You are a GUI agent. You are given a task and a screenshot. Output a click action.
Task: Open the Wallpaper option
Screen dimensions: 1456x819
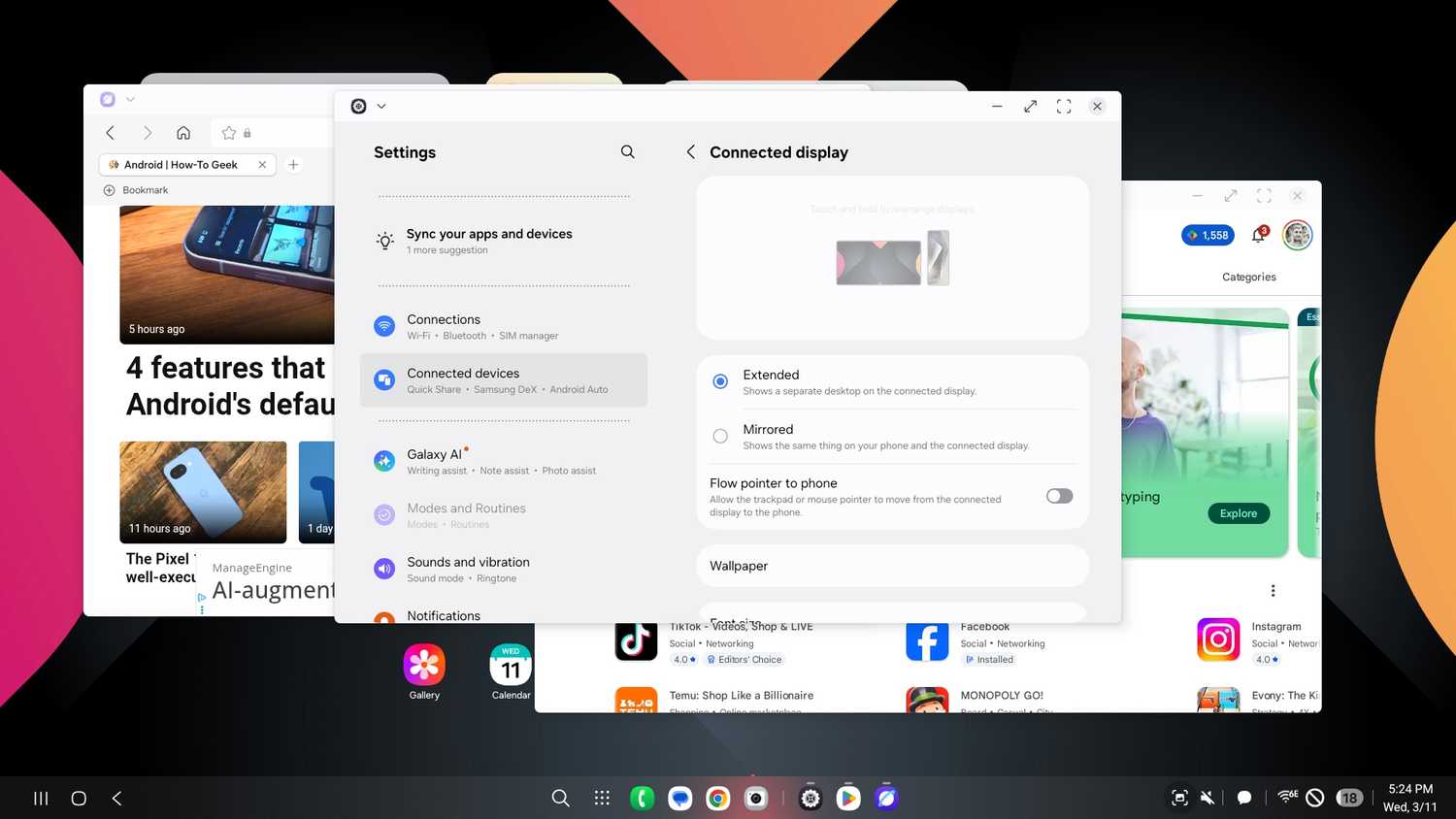pyautogui.click(x=892, y=566)
